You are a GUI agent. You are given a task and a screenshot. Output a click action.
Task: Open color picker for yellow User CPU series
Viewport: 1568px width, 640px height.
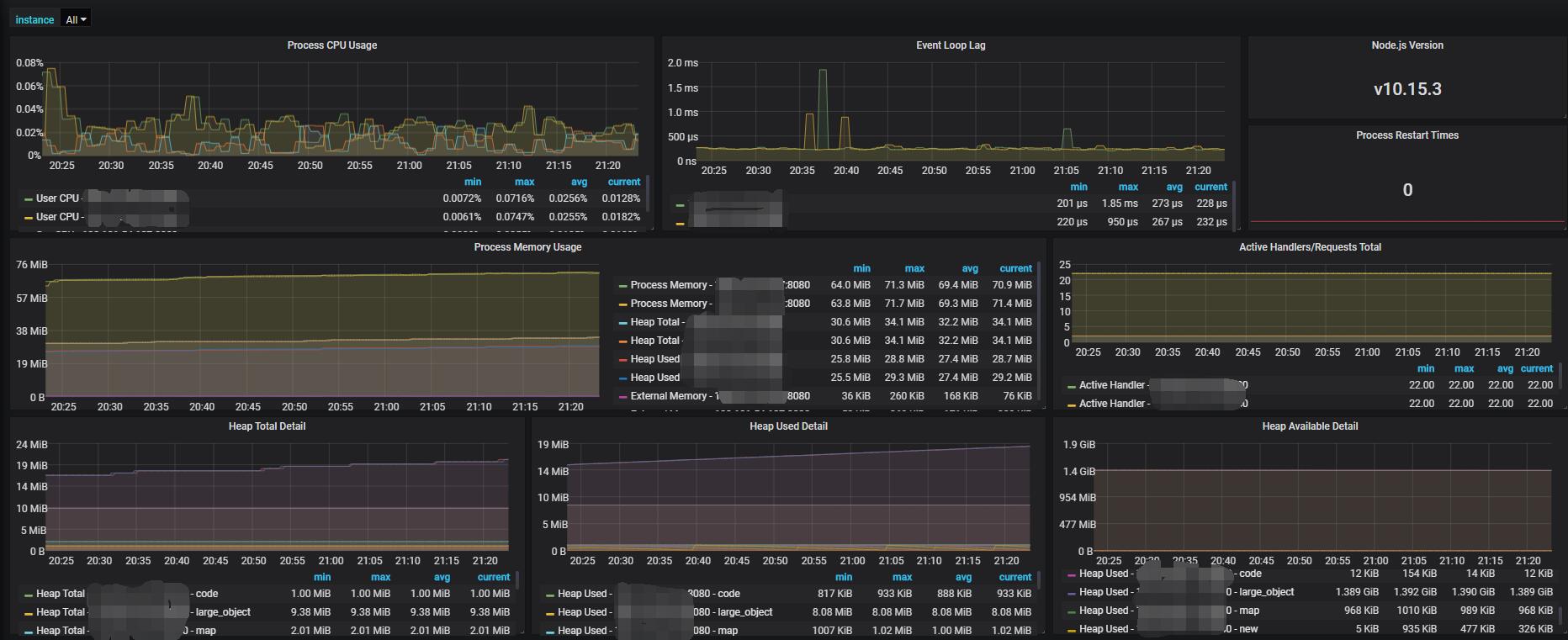(x=28, y=218)
